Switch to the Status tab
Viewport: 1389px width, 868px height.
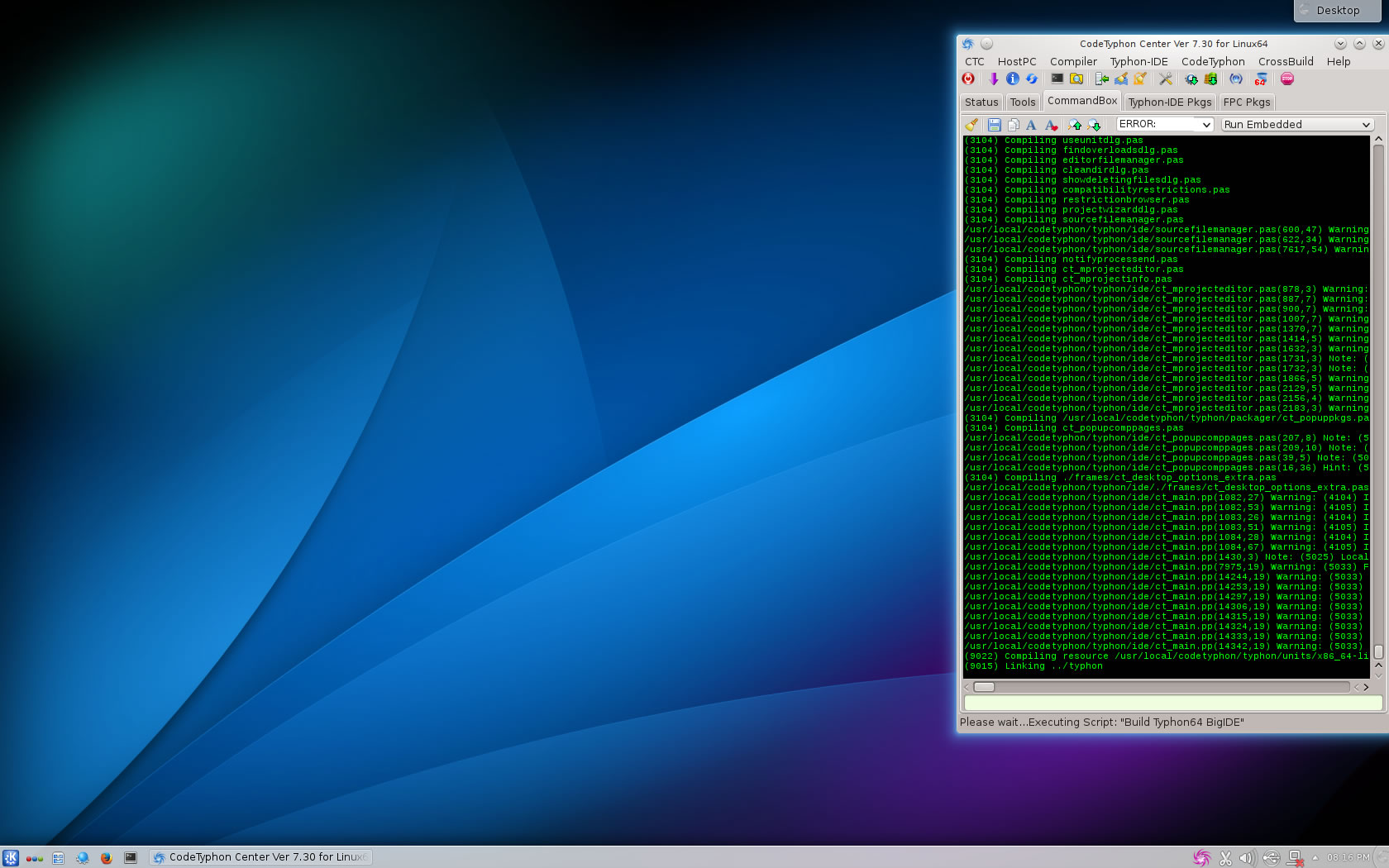coord(981,102)
